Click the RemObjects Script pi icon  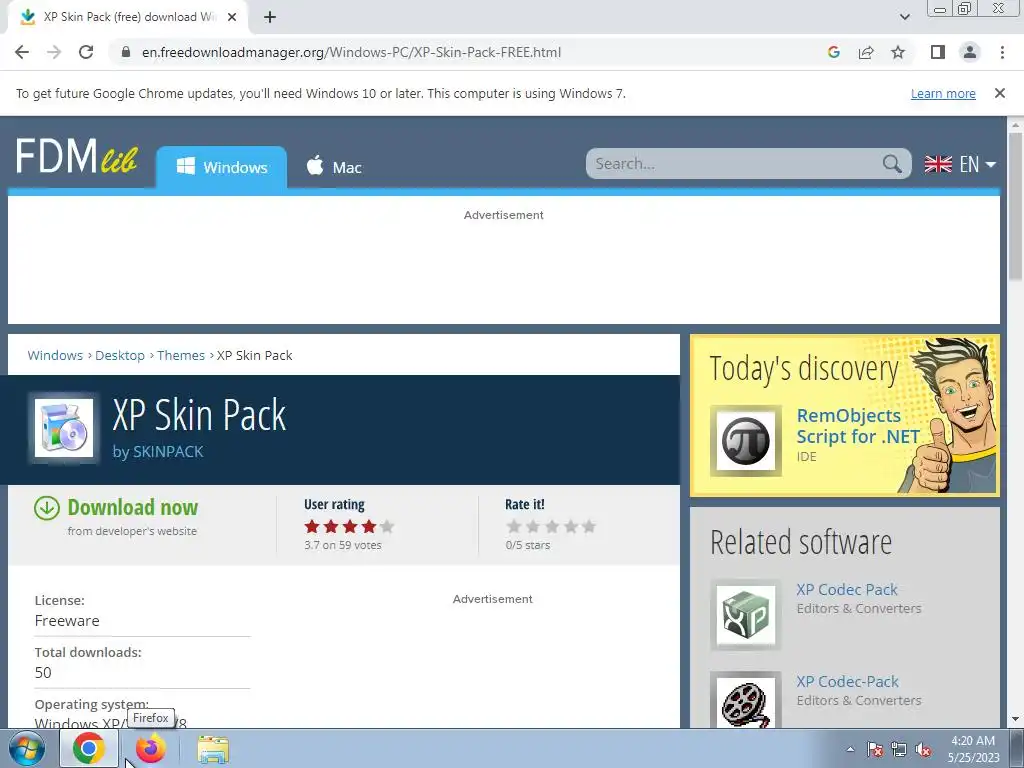pyautogui.click(x=745, y=441)
